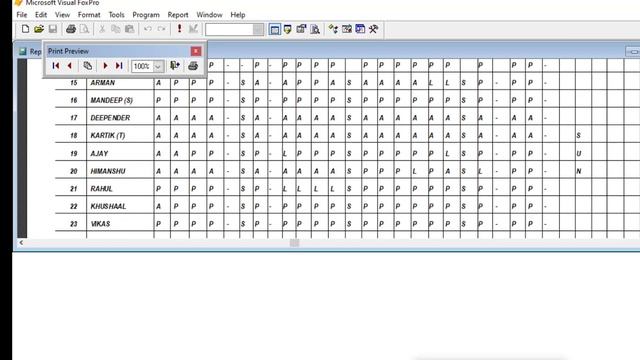The height and width of the screenshot is (360, 640).
Task: Open a file with the folder icon
Action: coord(39,29)
